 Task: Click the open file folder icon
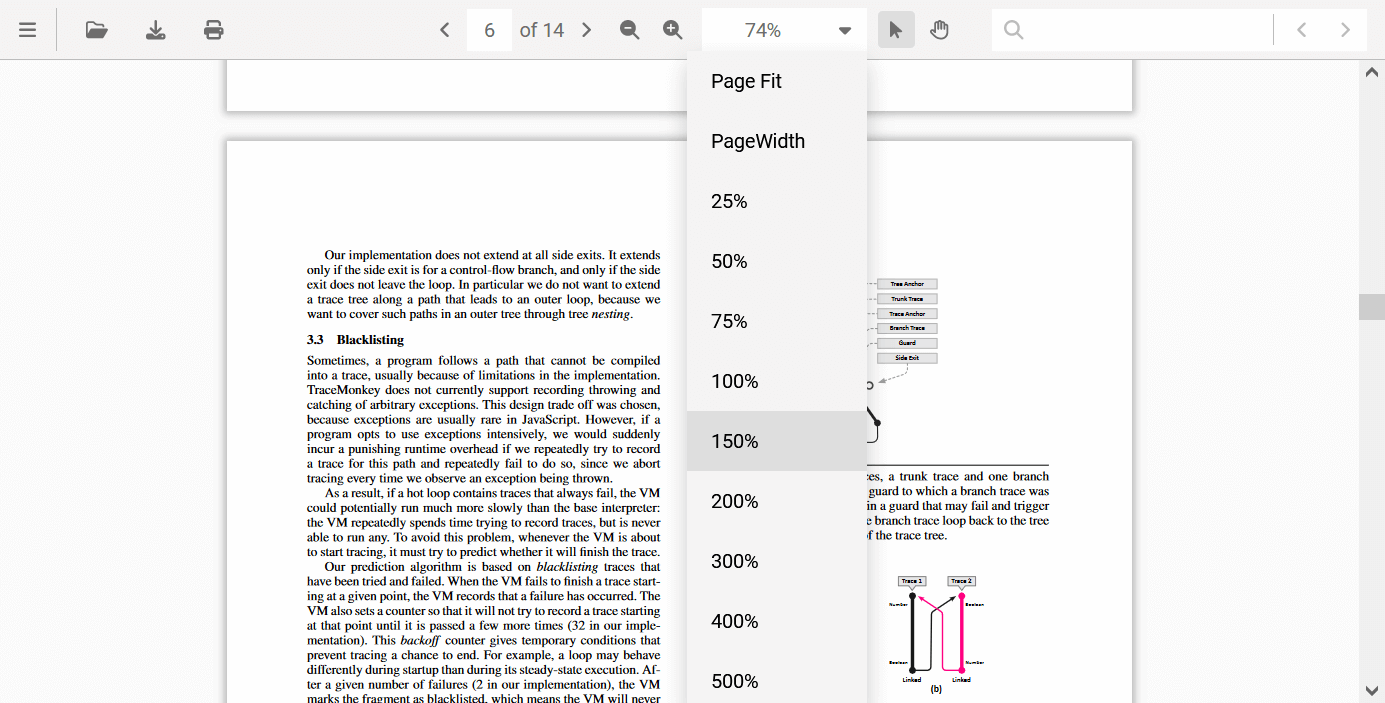(97, 30)
